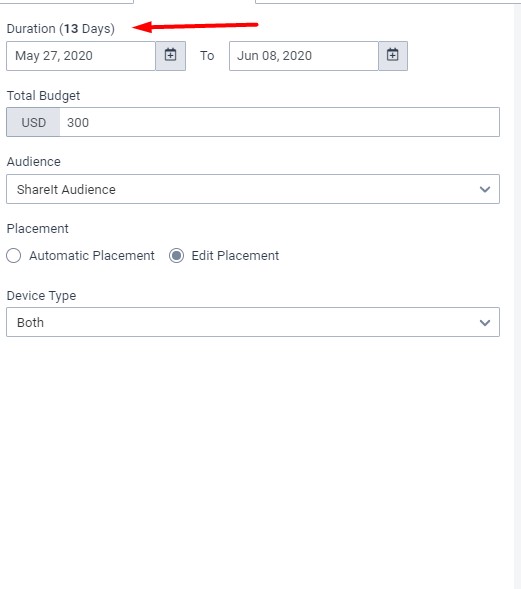Select the Automatic Placement radio button

click(14, 256)
